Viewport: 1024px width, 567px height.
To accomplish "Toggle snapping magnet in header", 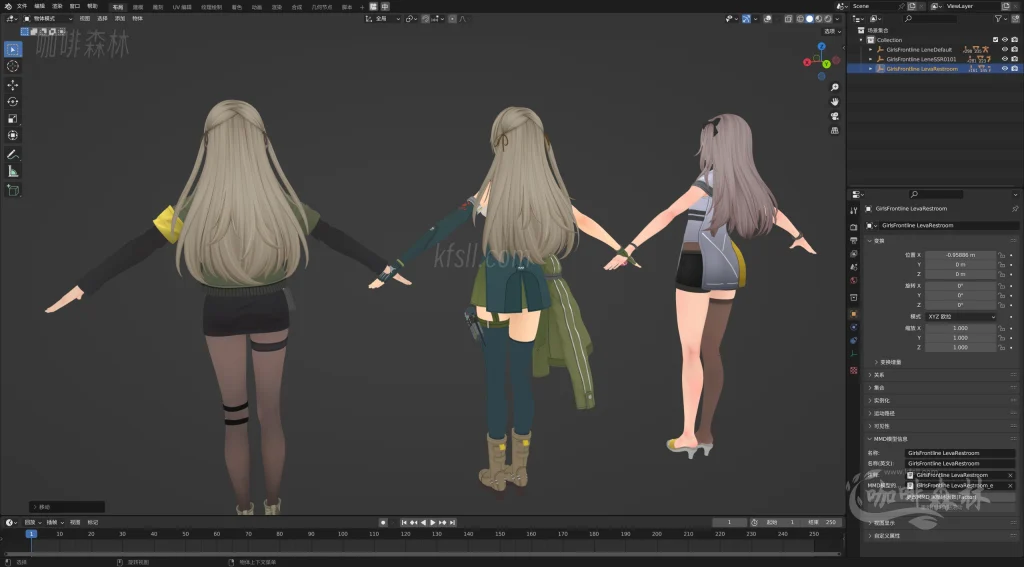I will pyautogui.click(x=425, y=19).
